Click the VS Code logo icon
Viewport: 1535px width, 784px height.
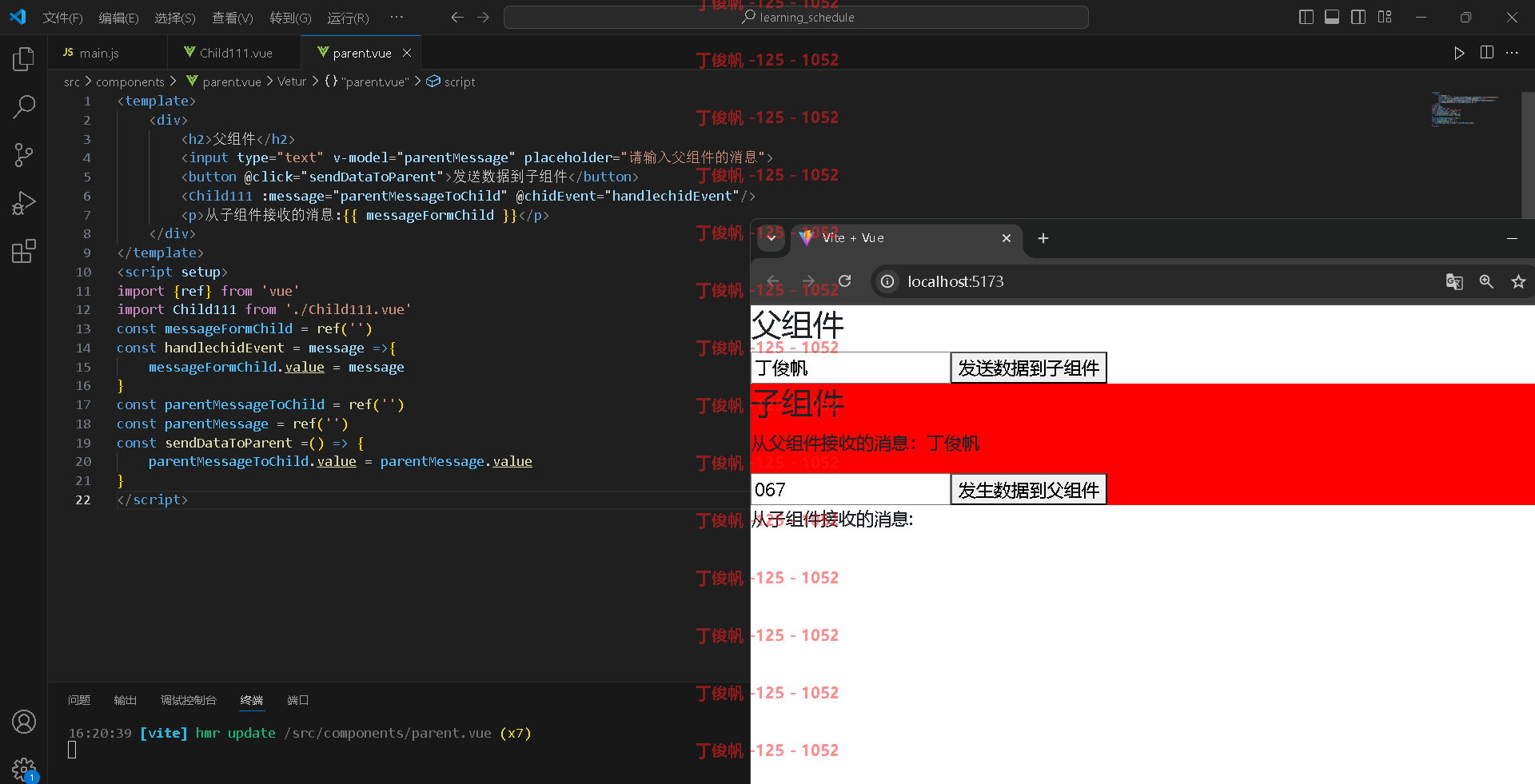click(18, 17)
